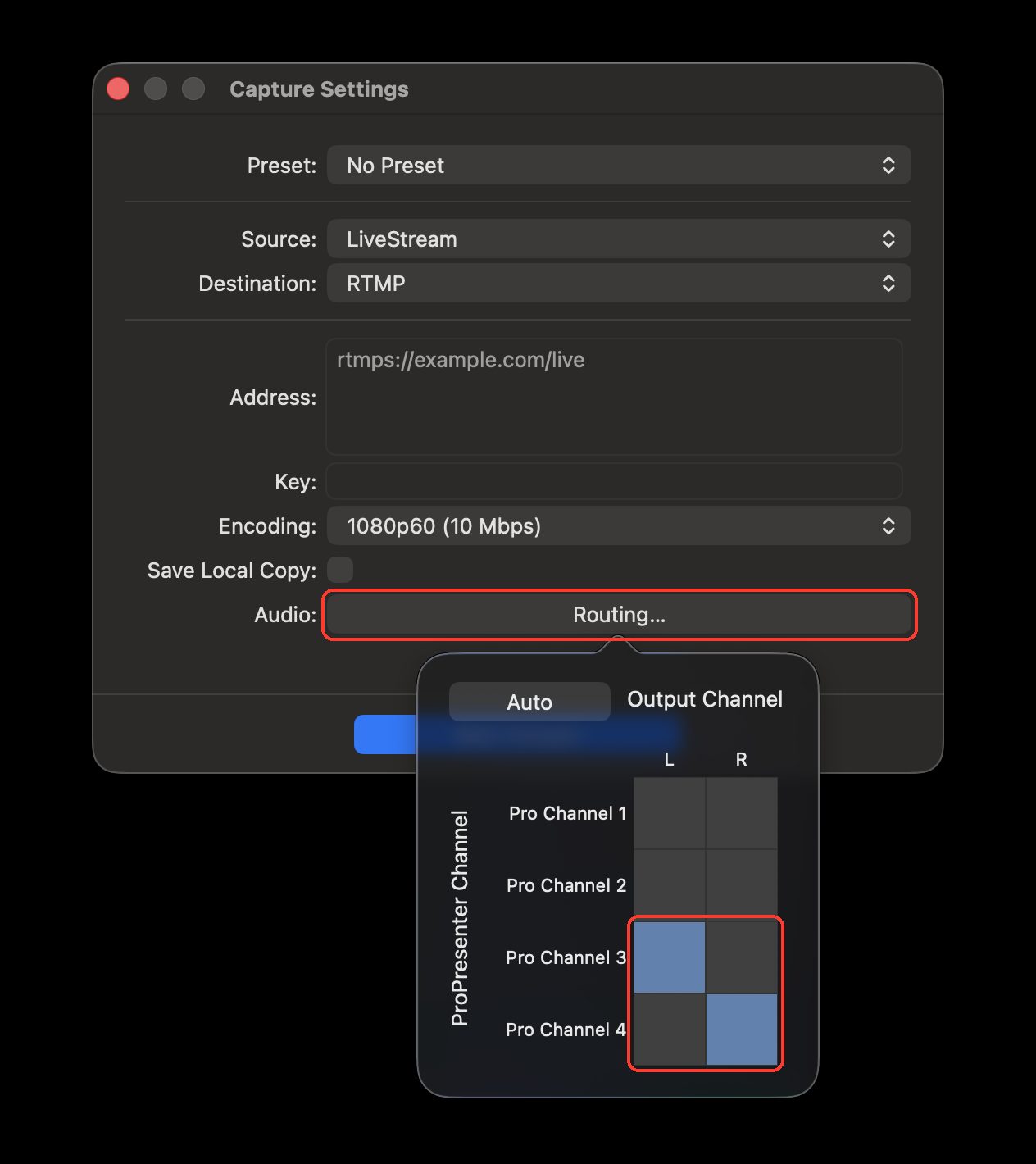1036x1164 pixels.
Task: Click the Pro Channel 3 label
Action: pos(566,957)
